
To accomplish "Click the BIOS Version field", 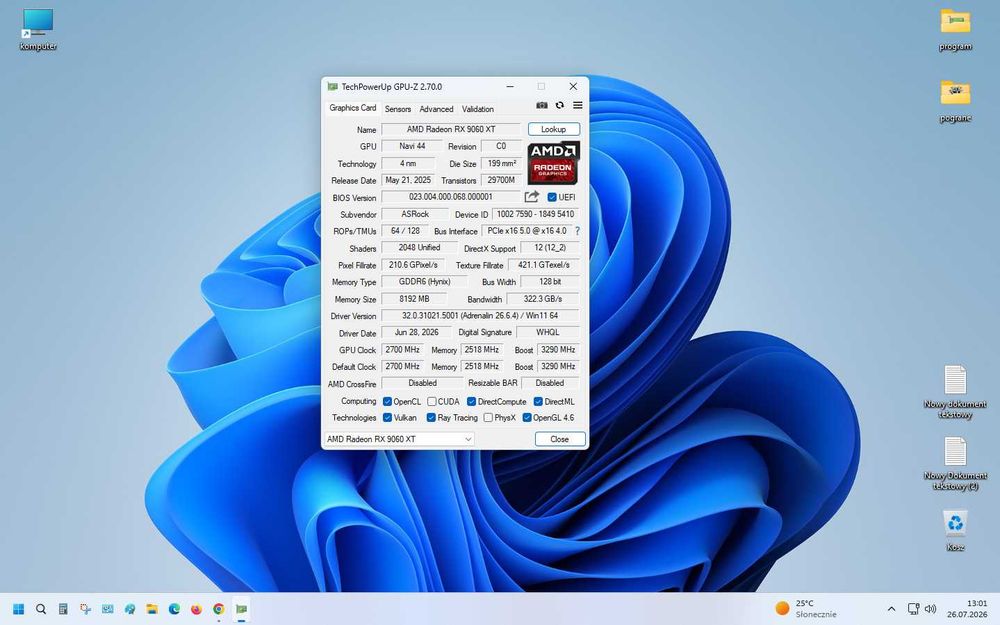I will pyautogui.click(x=450, y=197).
